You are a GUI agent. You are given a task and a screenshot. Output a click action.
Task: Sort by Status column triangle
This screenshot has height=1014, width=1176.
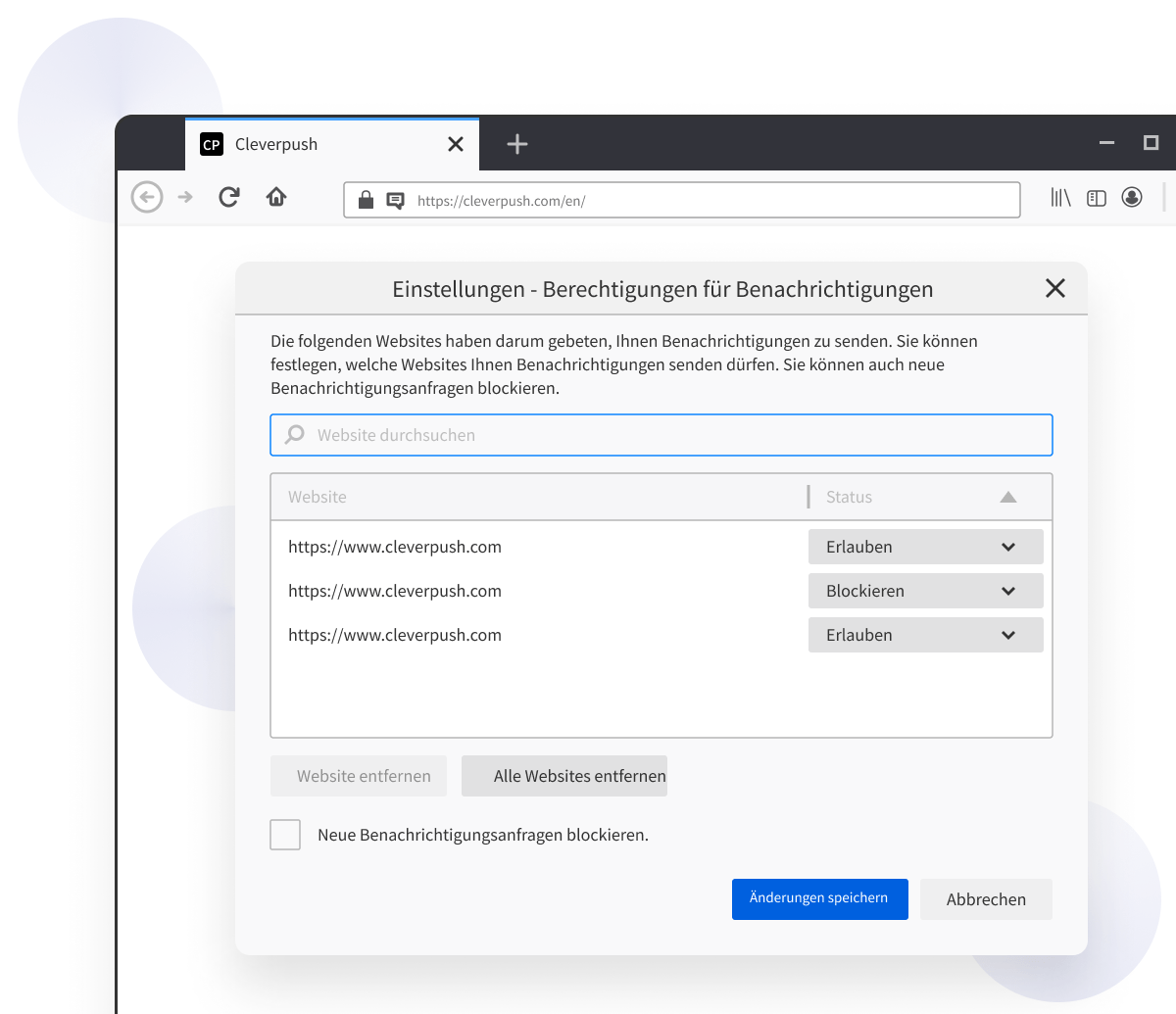(x=1008, y=497)
